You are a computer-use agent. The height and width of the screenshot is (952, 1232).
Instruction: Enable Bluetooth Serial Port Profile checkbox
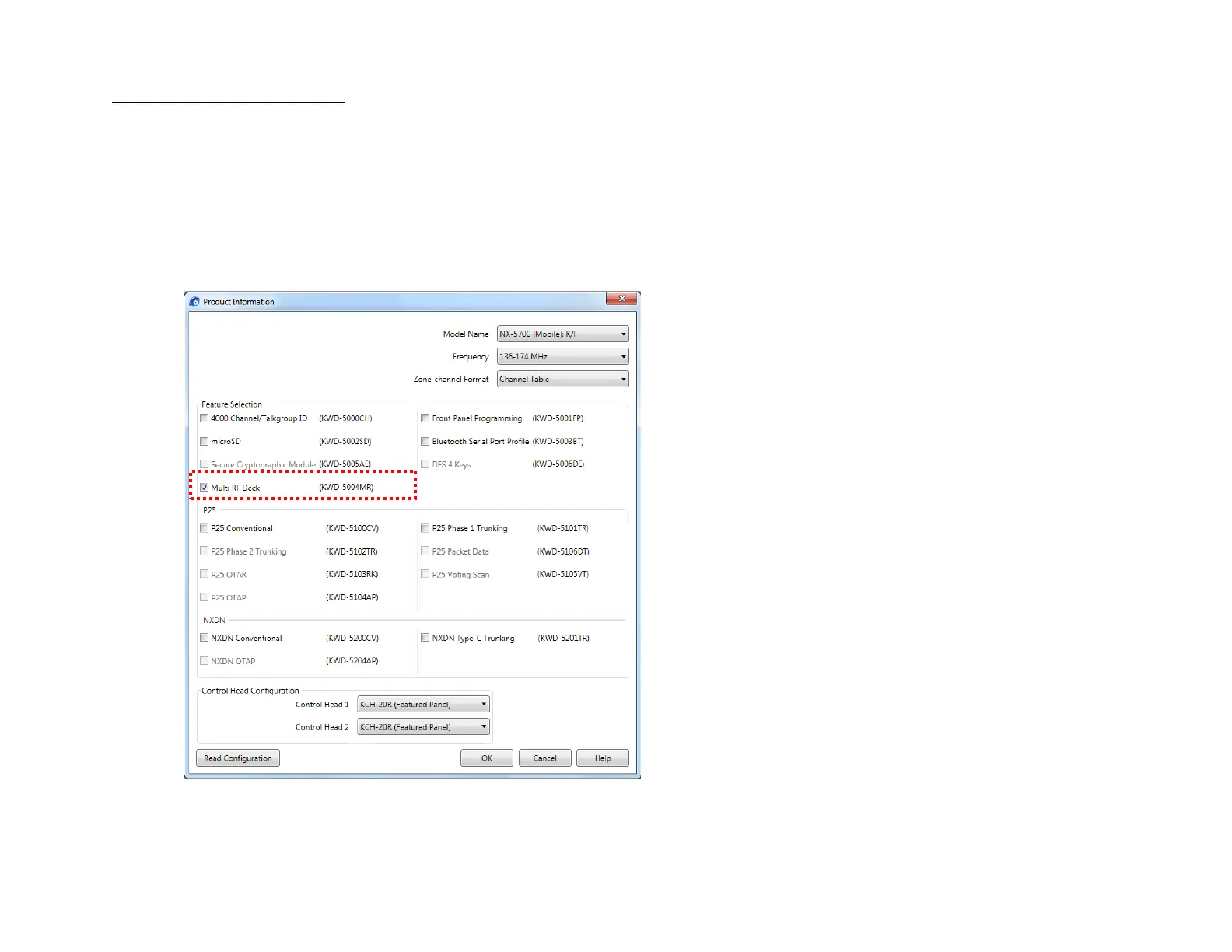pyautogui.click(x=425, y=442)
